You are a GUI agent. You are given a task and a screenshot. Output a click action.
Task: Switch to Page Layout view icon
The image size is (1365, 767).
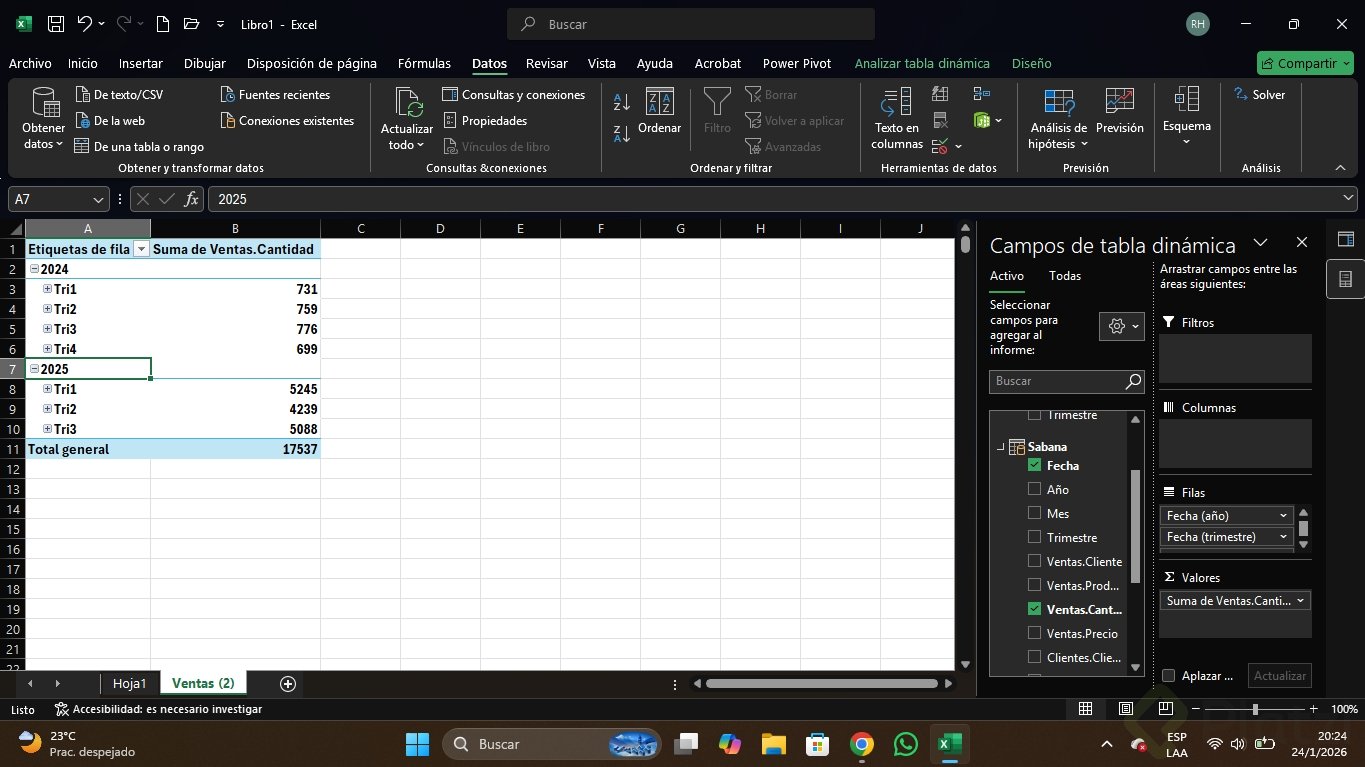click(x=1124, y=709)
